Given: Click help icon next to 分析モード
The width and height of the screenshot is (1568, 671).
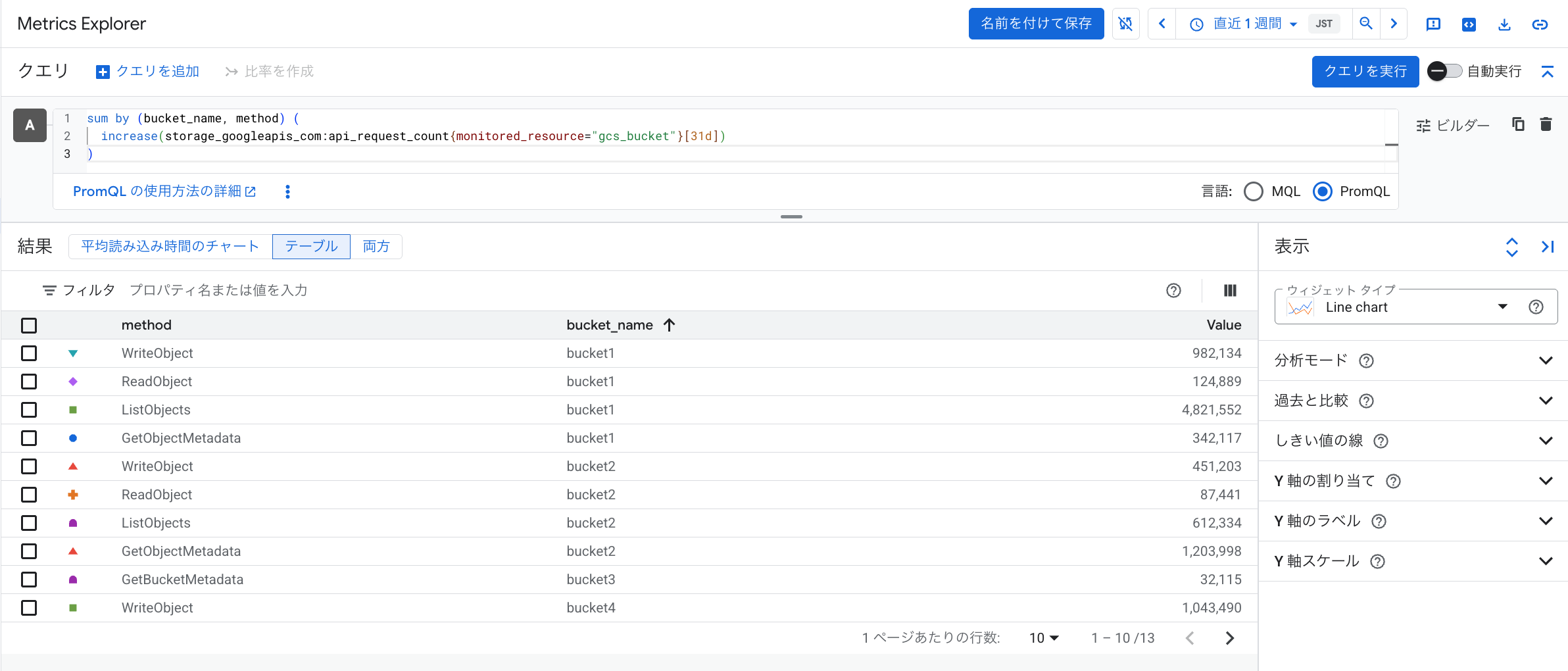Looking at the screenshot, I should [x=1366, y=360].
